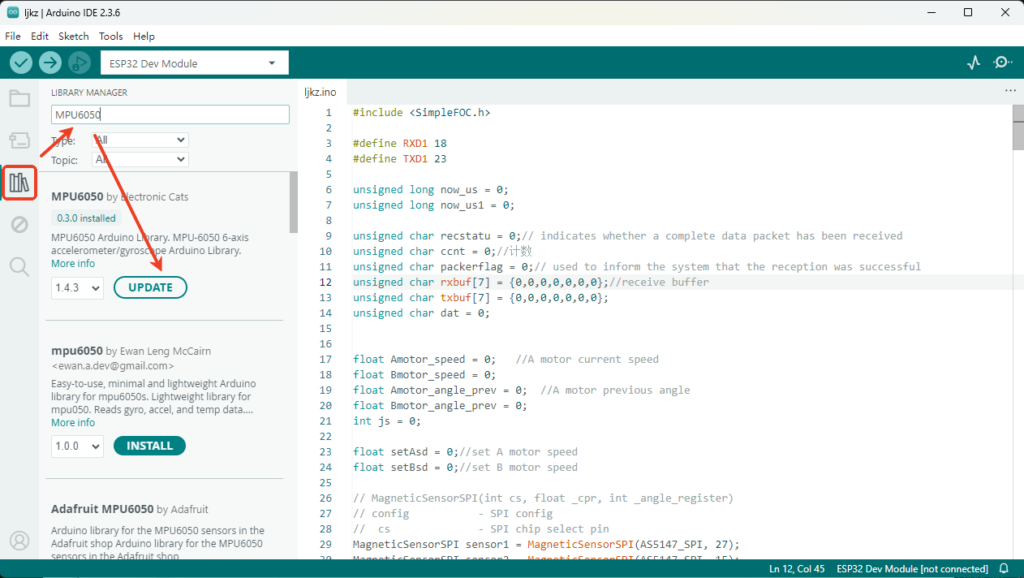
Task: Click UPDATE for the MPU6050 library
Action: click(150, 288)
